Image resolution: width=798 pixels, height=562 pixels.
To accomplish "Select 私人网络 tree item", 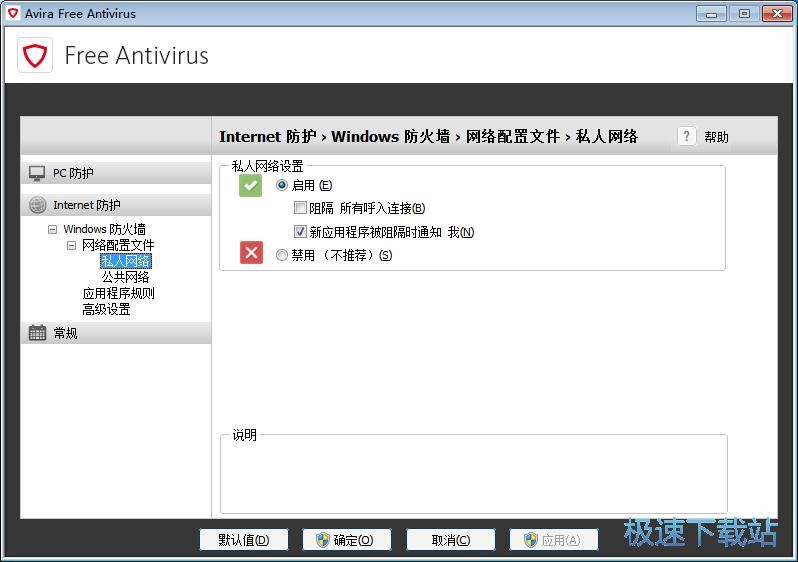I will [x=126, y=261].
